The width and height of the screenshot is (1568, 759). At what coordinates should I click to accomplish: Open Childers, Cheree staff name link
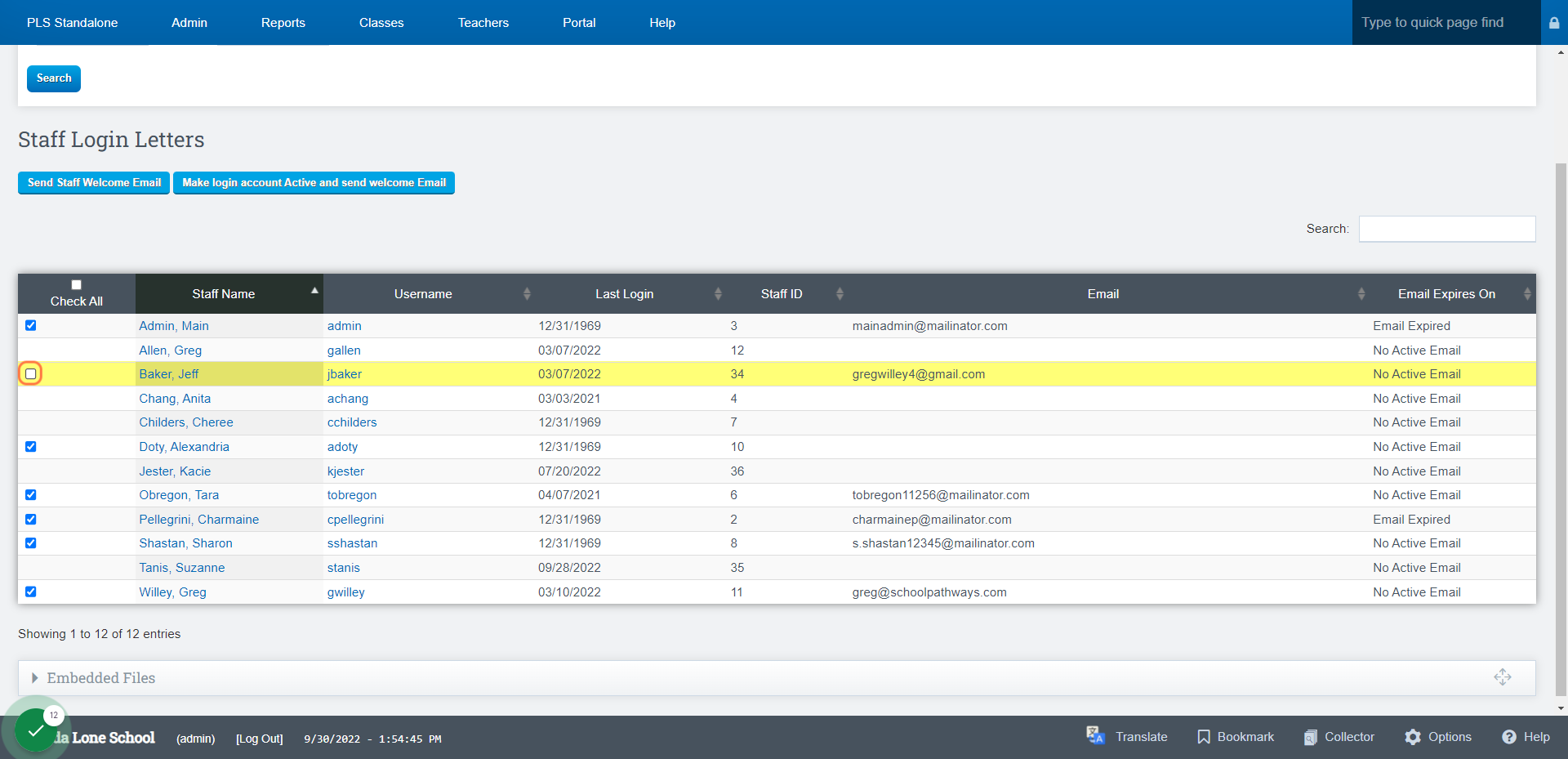pos(186,422)
